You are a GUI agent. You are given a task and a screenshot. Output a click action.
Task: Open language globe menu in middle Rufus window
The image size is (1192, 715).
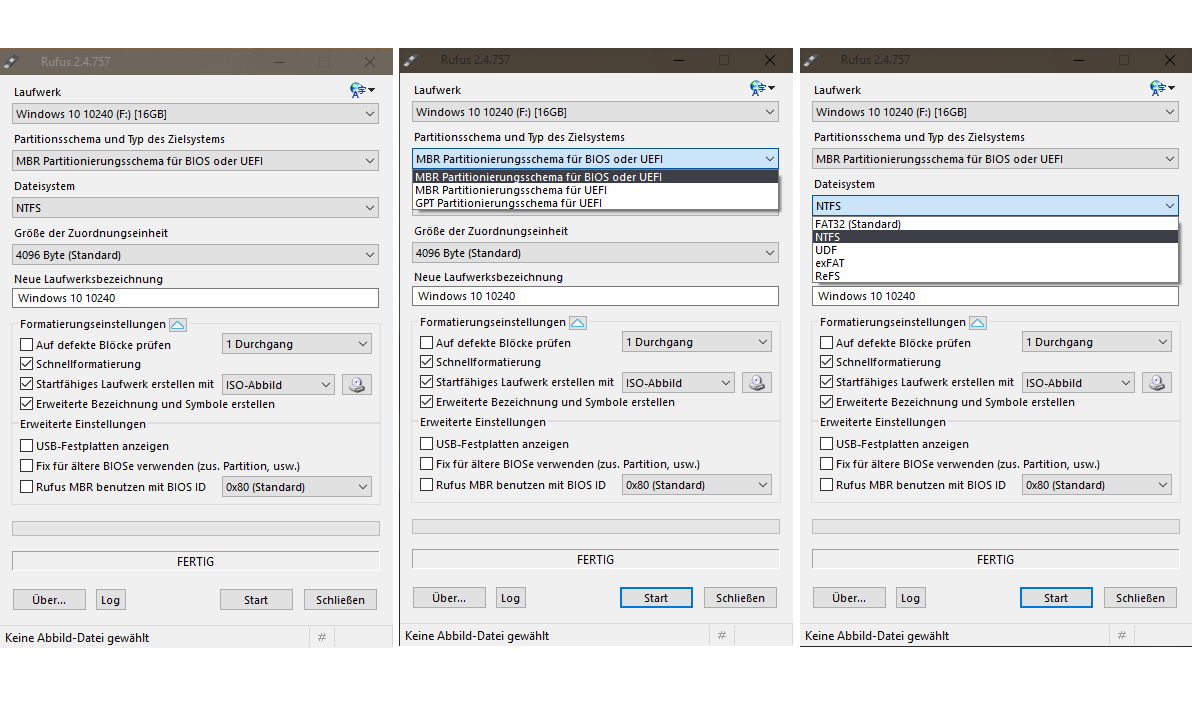point(762,88)
